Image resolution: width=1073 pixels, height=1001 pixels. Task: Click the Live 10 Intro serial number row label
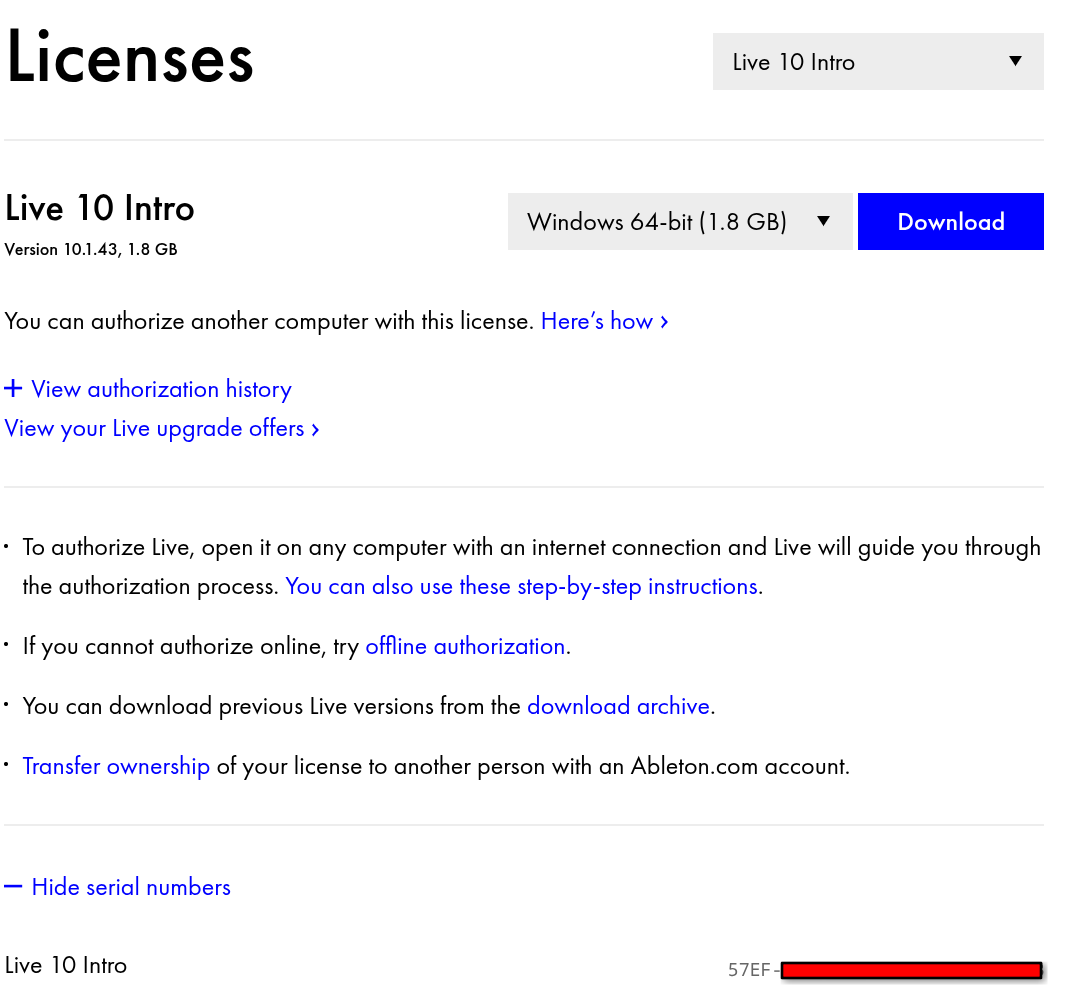coord(66,965)
